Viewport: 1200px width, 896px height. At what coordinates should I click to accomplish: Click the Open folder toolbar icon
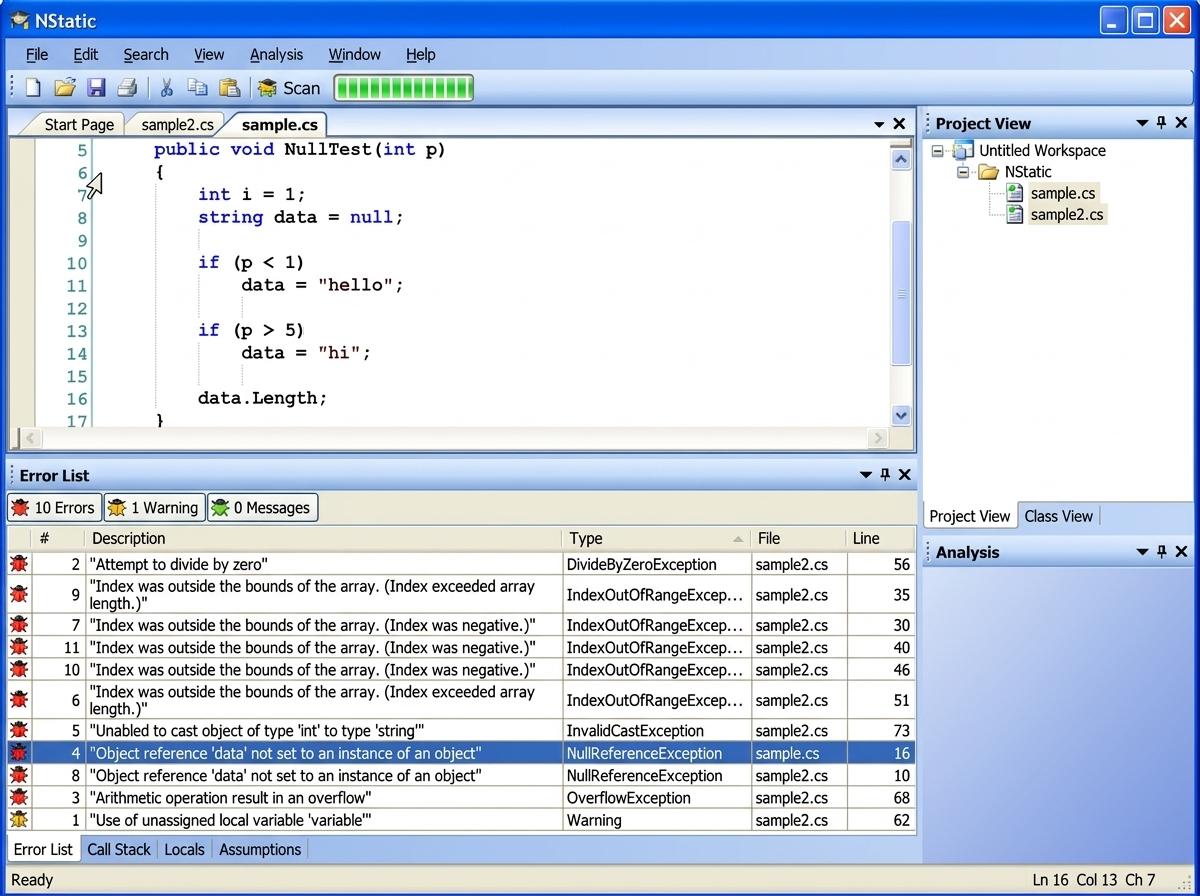(65, 88)
